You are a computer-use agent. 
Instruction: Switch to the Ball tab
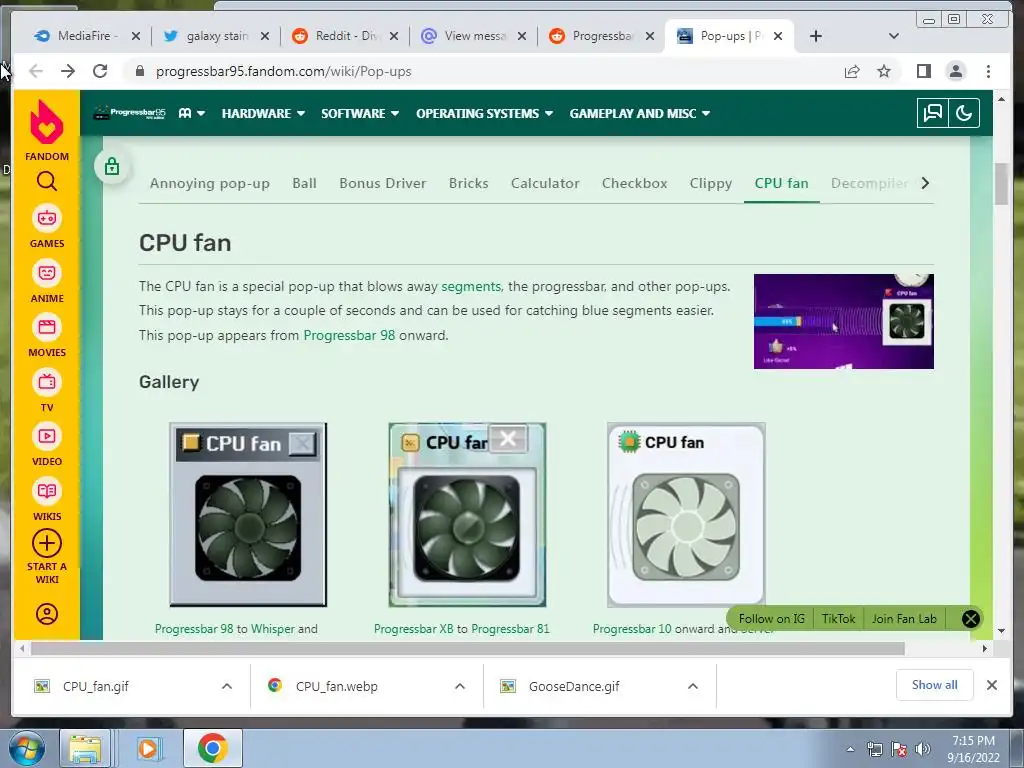(304, 184)
